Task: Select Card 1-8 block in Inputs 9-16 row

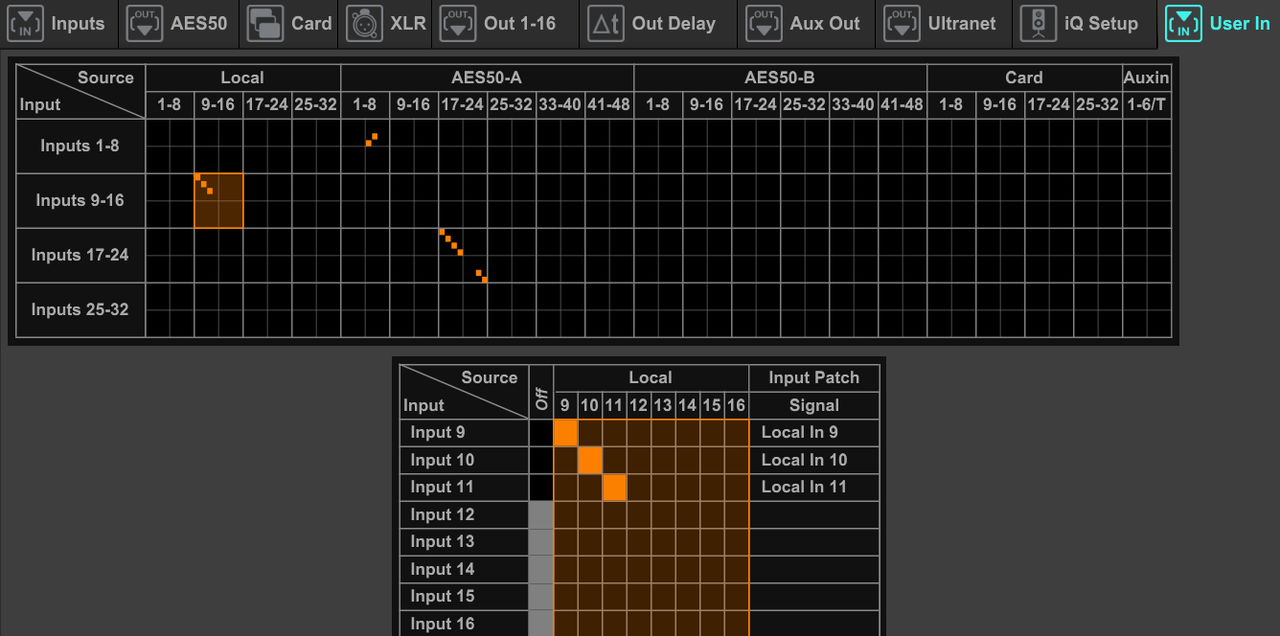Action: (951, 201)
